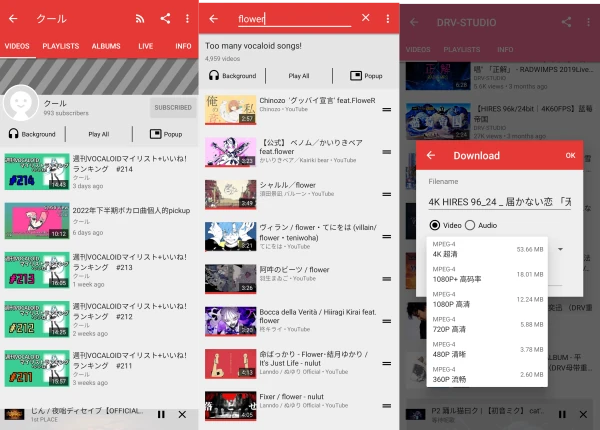Choose MPEG-4 720P 高清 quality
The image size is (600, 430).
tap(487, 324)
